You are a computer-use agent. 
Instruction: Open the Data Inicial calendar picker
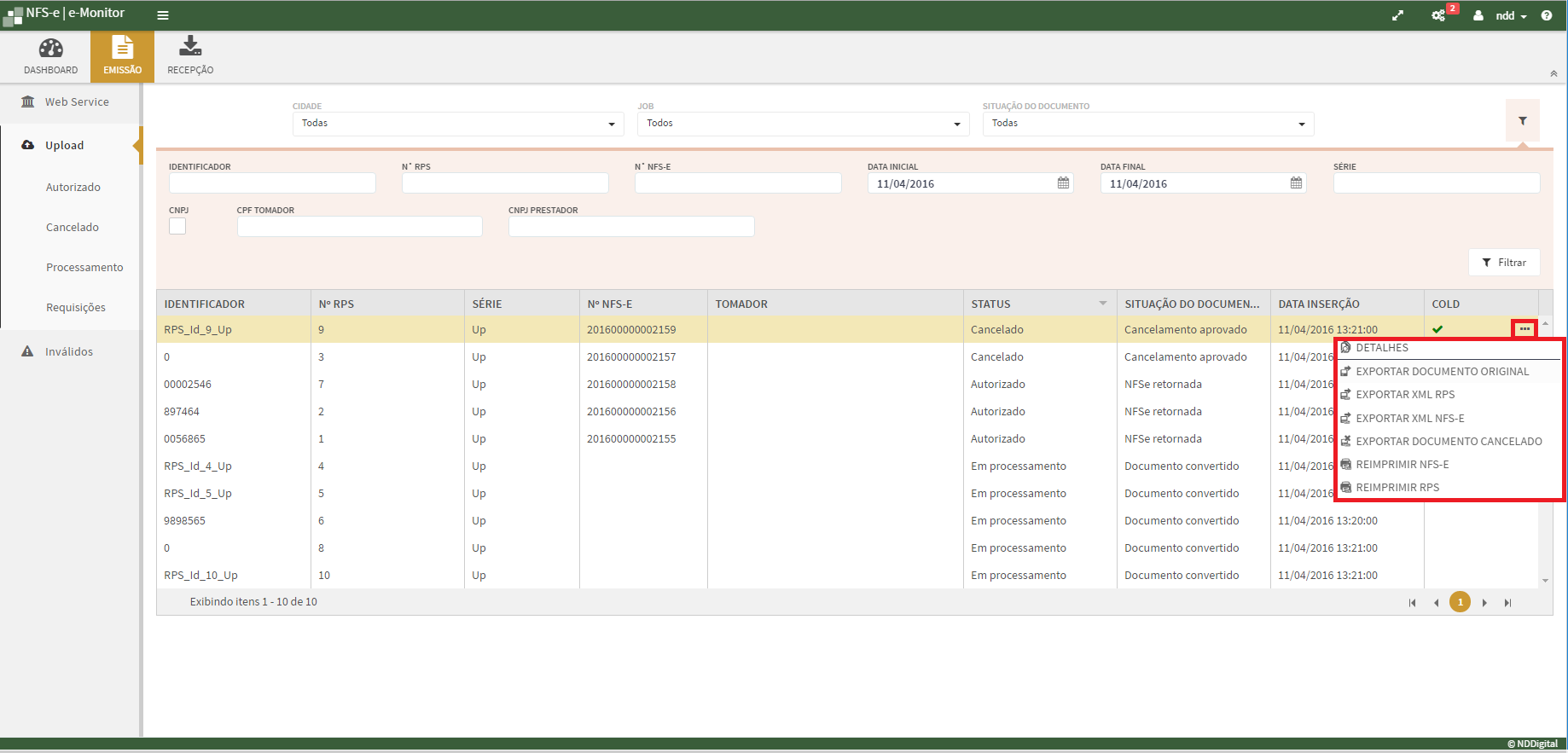[x=1063, y=183]
